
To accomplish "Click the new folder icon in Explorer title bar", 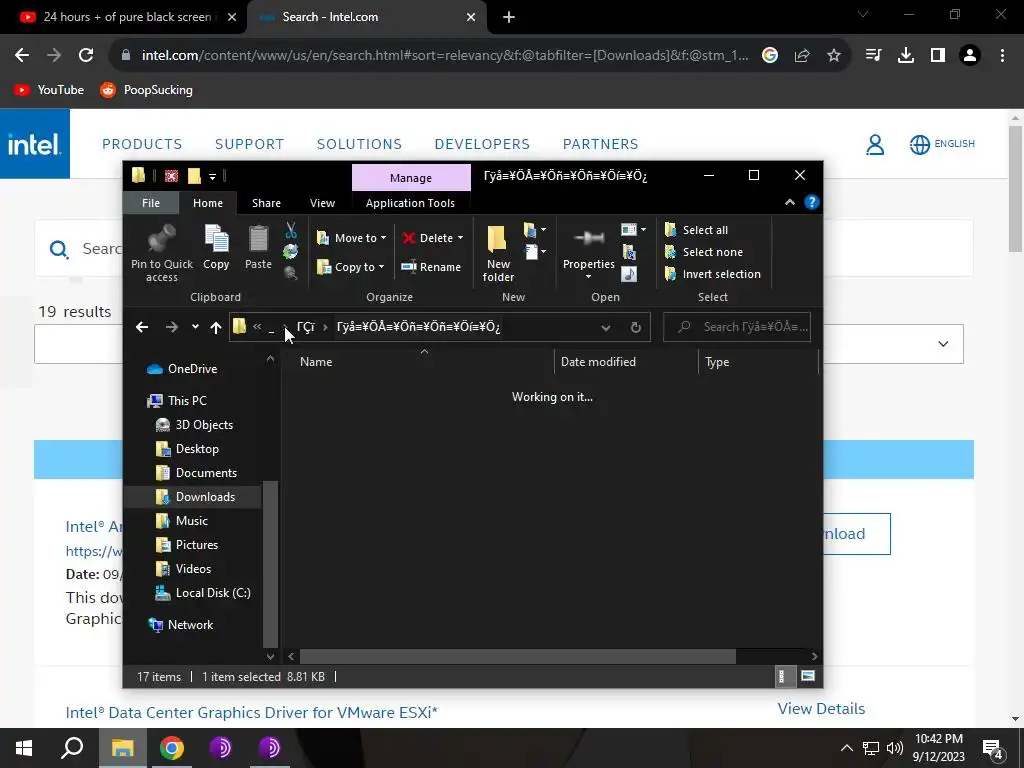I will click(194, 176).
